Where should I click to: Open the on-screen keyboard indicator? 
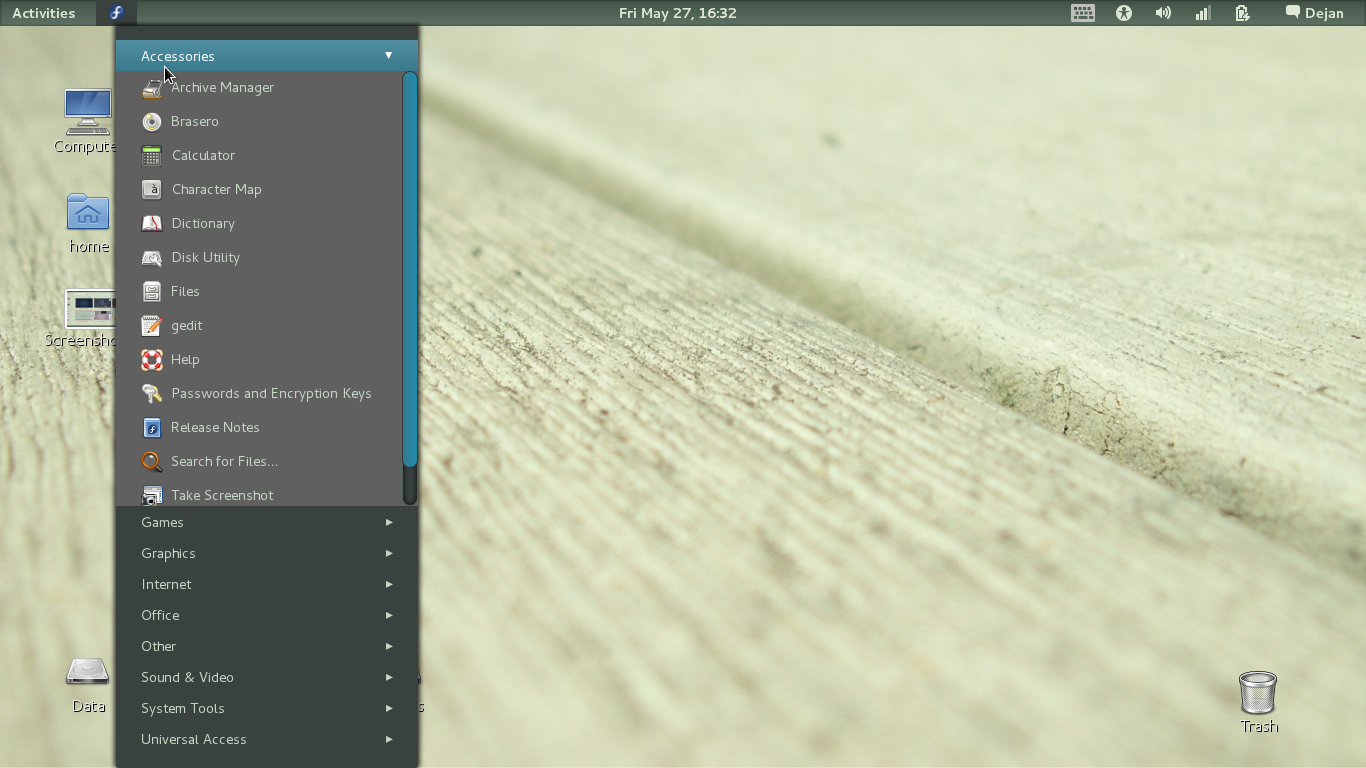(x=1083, y=13)
